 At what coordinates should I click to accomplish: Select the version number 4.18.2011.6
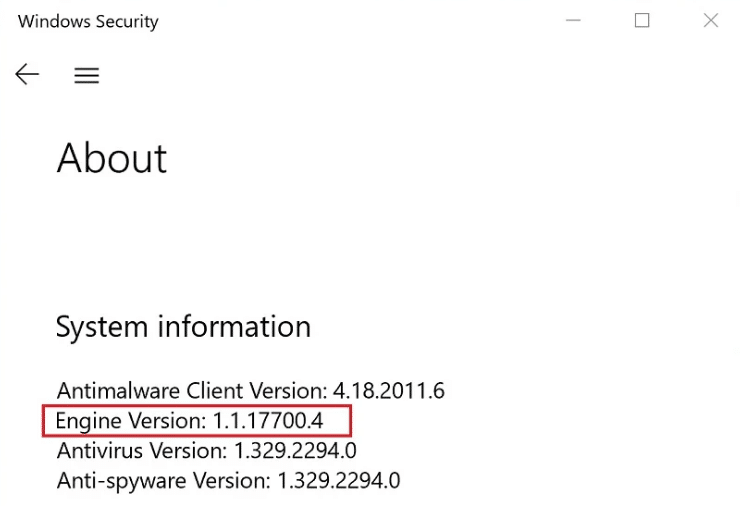tap(388, 390)
